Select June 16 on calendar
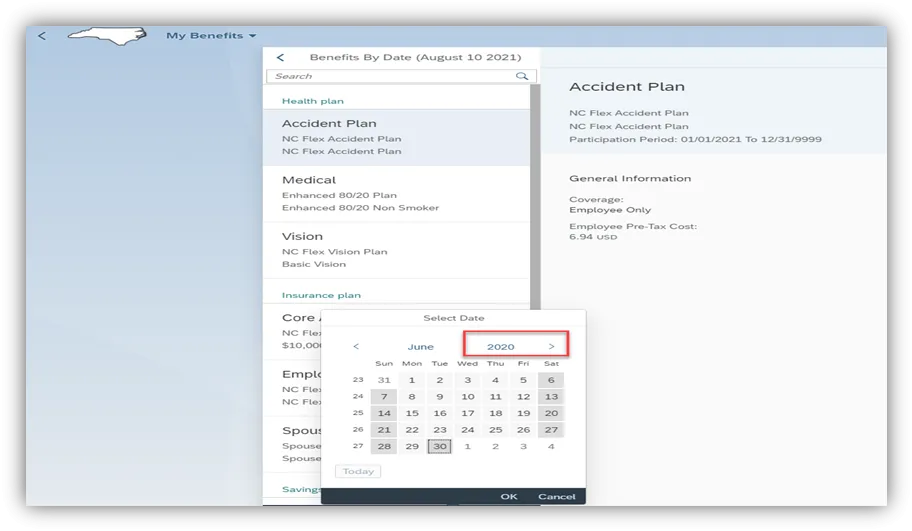The width and height of the screenshot is (912, 531). 440,413
